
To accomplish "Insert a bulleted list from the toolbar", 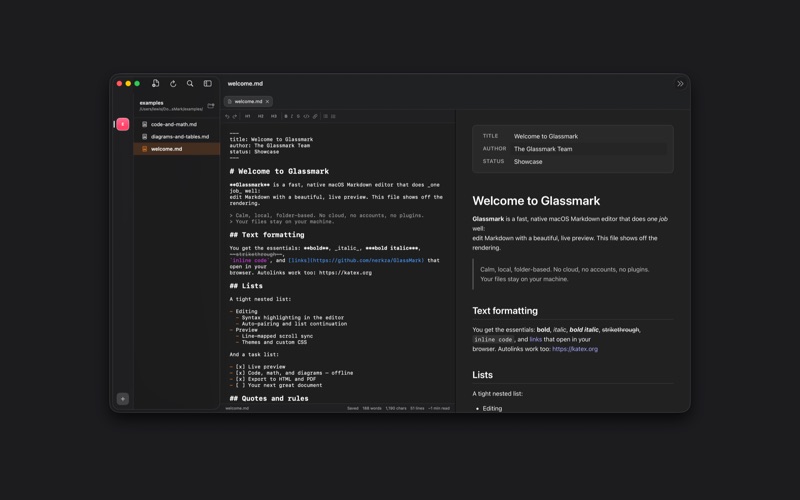I will pyautogui.click(x=326, y=116).
